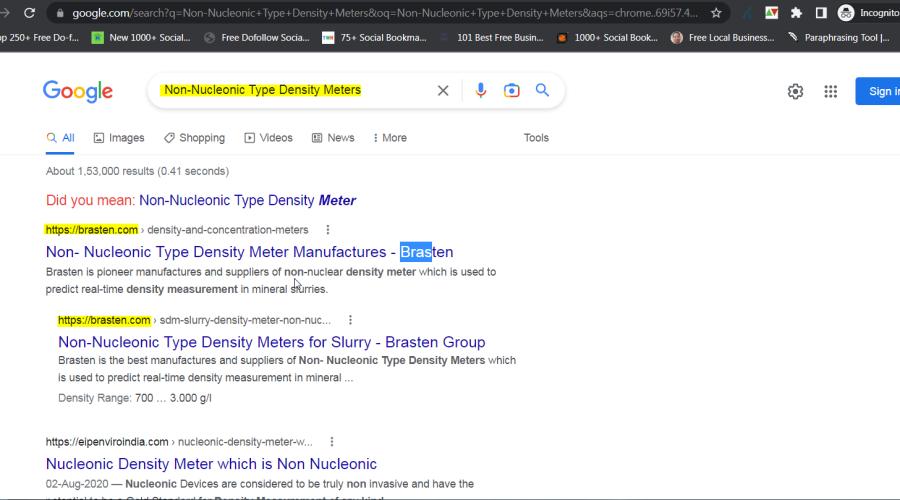Image resolution: width=900 pixels, height=500 pixels.
Task: Open options menu for eipenviroindia.com result
Action: click(x=331, y=442)
